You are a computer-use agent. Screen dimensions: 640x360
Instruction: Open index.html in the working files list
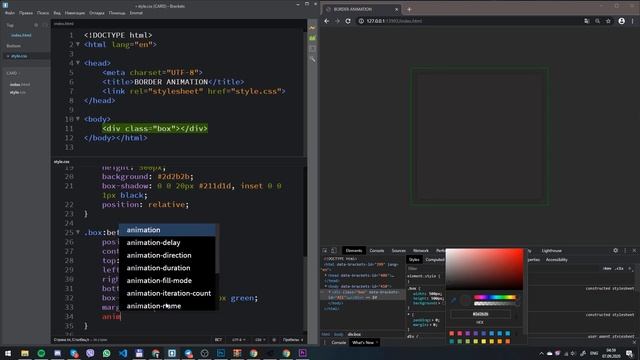click(21, 35)
